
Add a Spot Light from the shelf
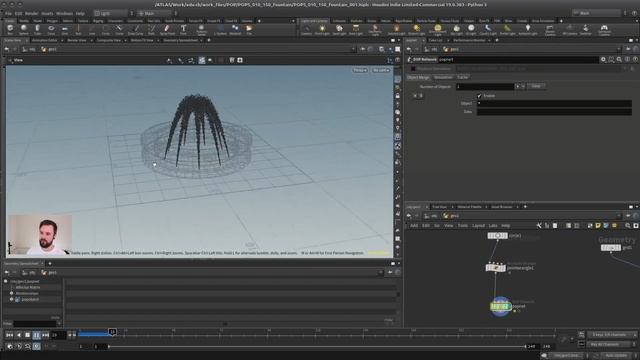point(339,29)
